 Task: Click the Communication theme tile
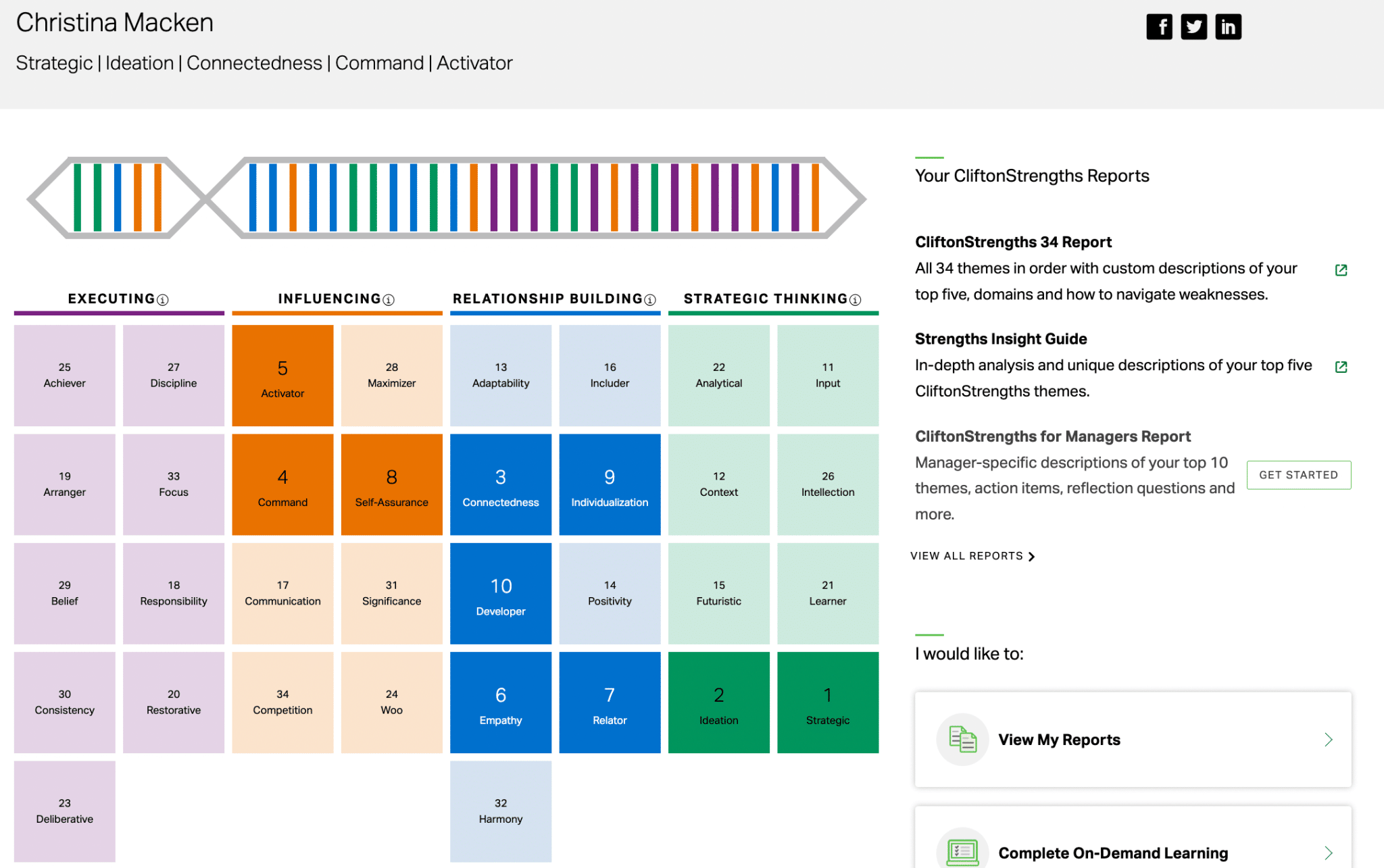tap(282, 594)
